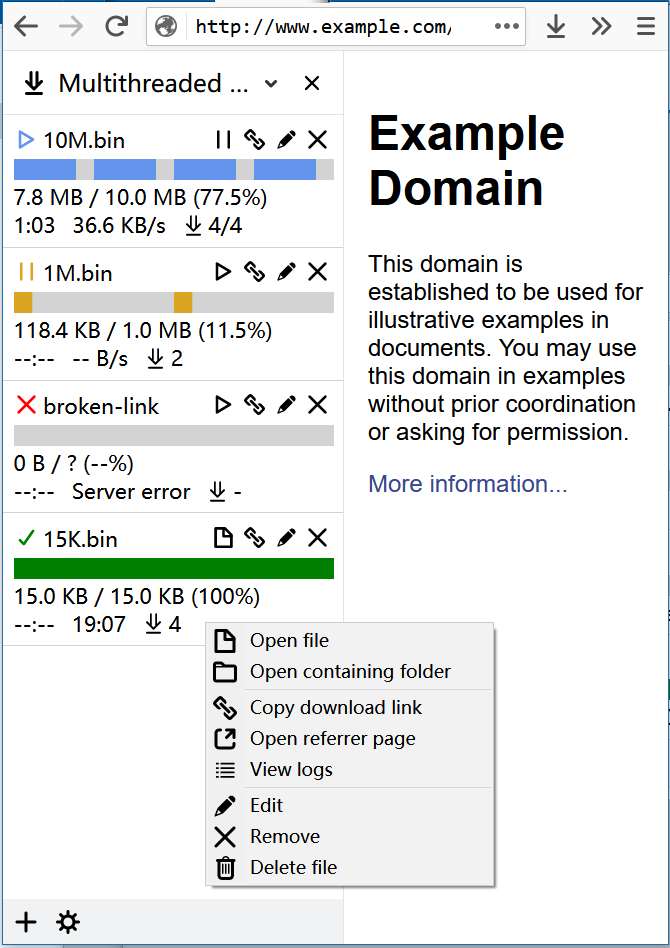The height and width of the screenshot is (948, 670).
Task: Open the downloaded 15K.bin file icon
Action: (x=223, y=537)
